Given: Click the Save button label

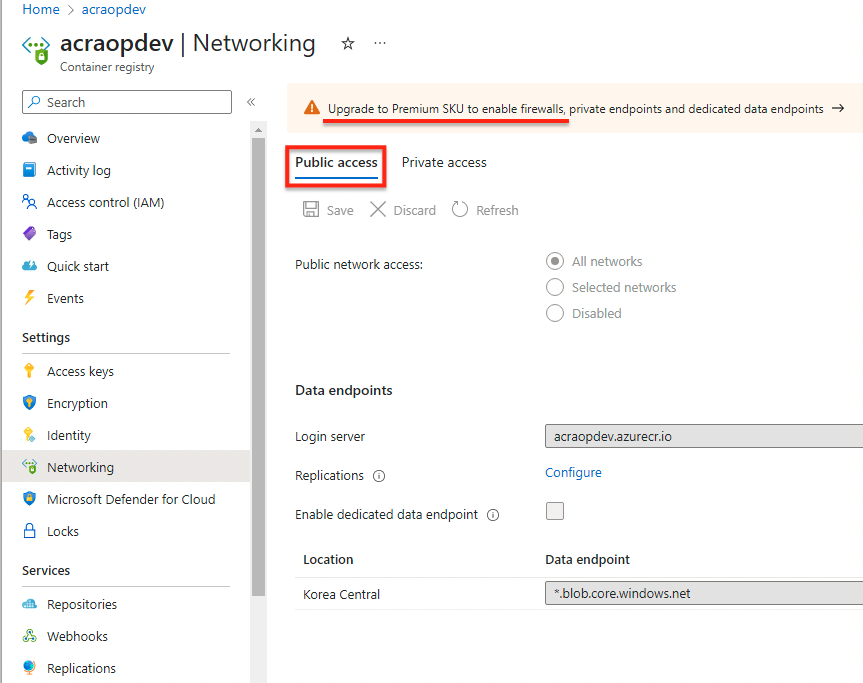Looking at the screenshot, I should click(340, 210).
